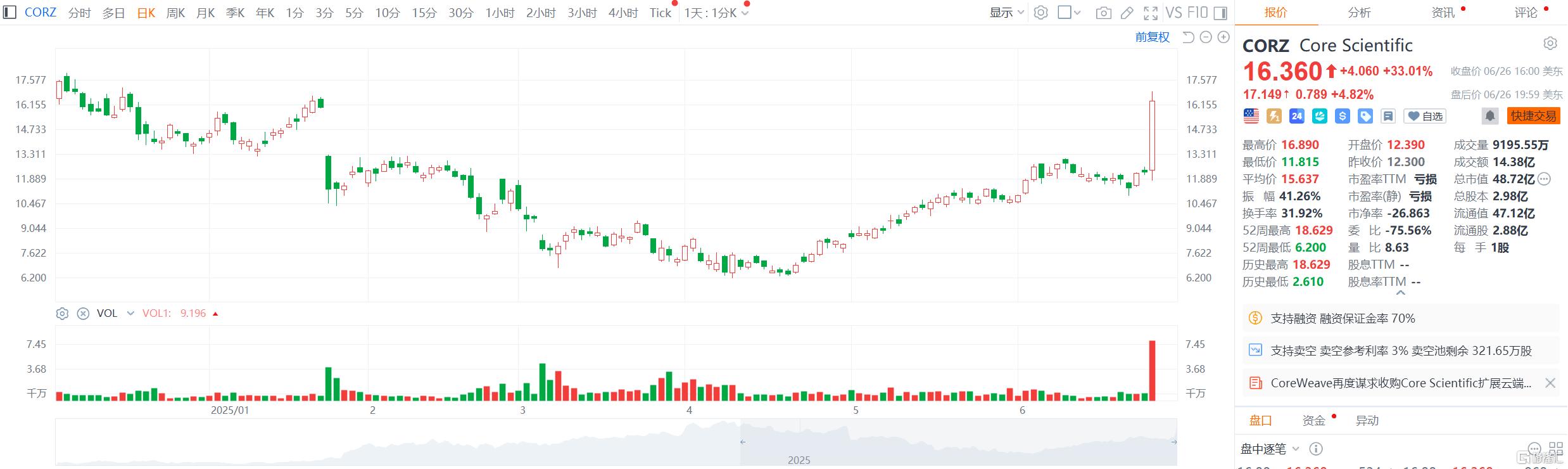1568x469 pixels.
Task: Click the blue dollar sign icon
Action: [x=1342, y=116]
